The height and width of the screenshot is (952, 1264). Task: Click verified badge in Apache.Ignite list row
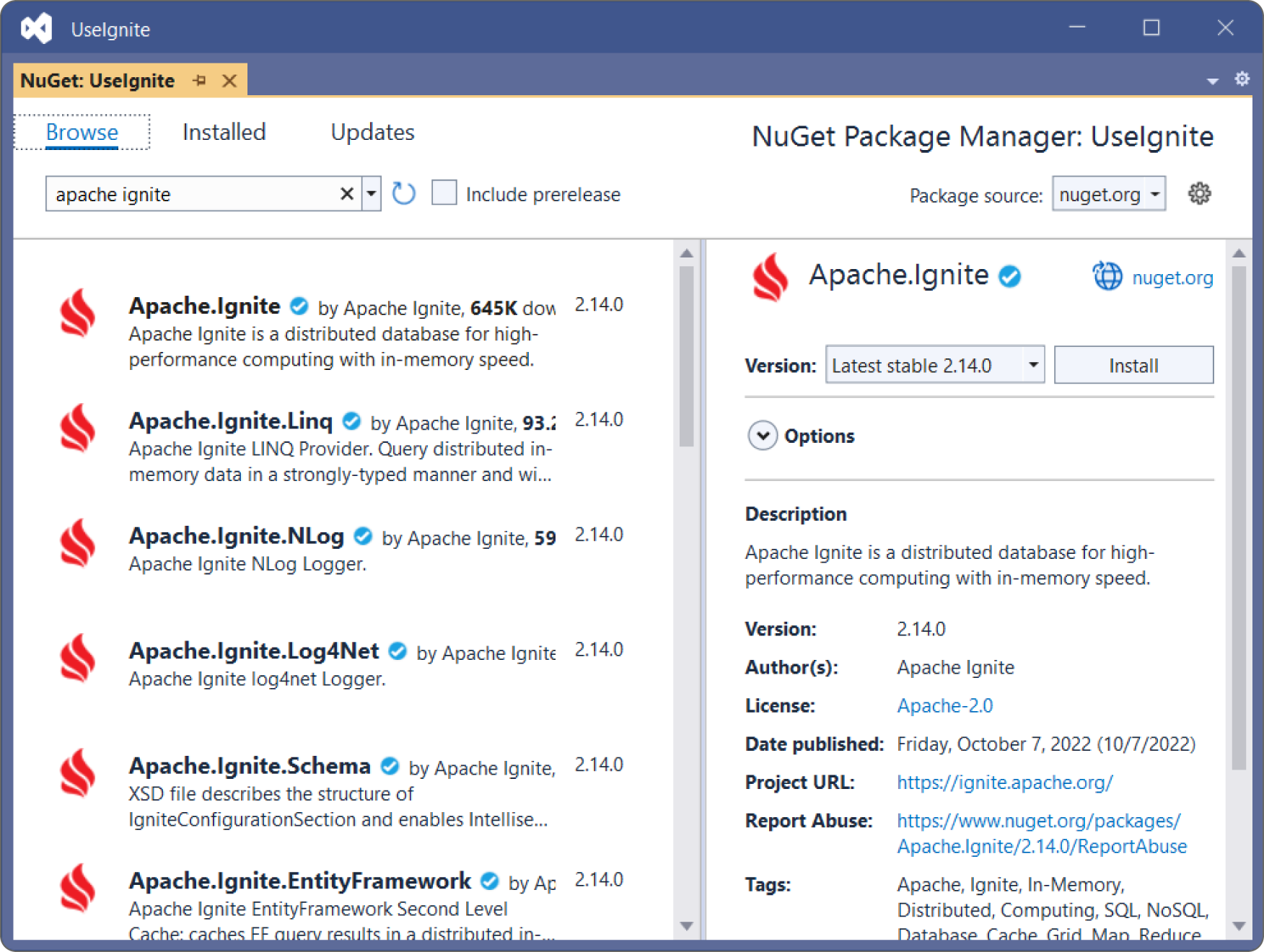click(299, 306)
